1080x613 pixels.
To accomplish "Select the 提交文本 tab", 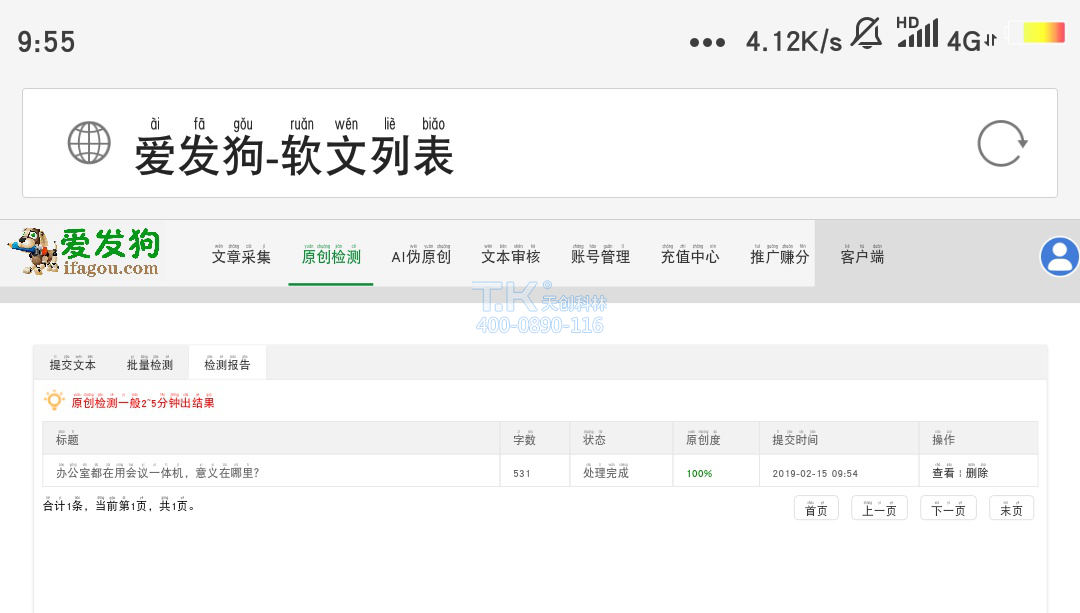I will [71, 364].
